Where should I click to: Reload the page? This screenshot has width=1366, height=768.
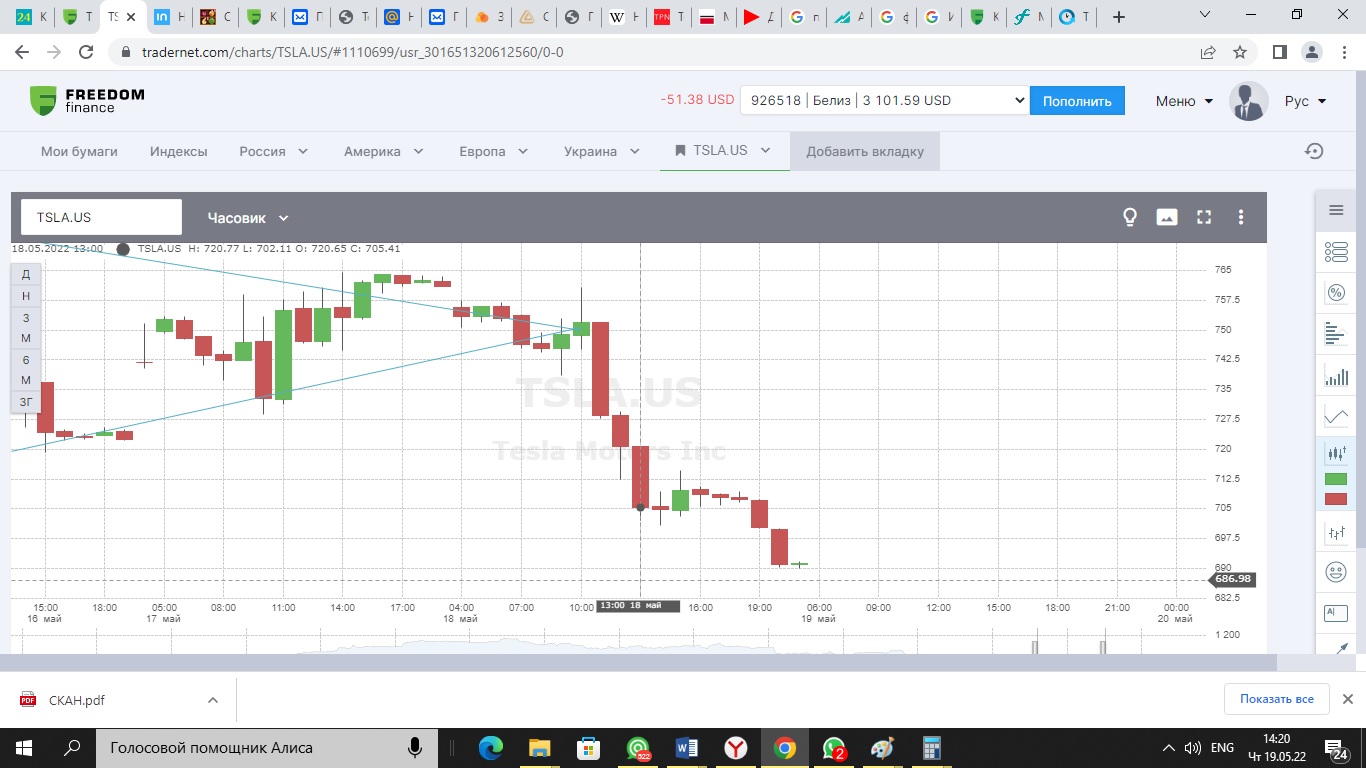coord(86,52)
